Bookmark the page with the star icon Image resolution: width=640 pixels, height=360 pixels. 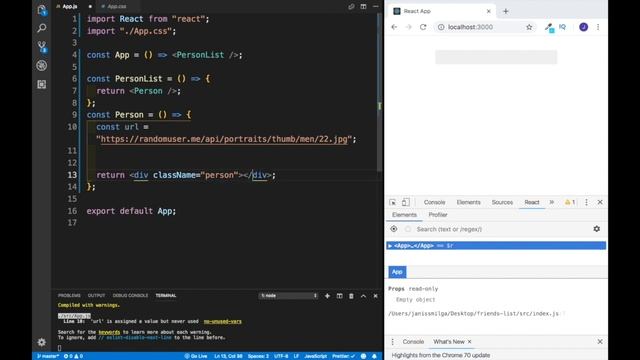pyautogui.click(x=529, y=27)
